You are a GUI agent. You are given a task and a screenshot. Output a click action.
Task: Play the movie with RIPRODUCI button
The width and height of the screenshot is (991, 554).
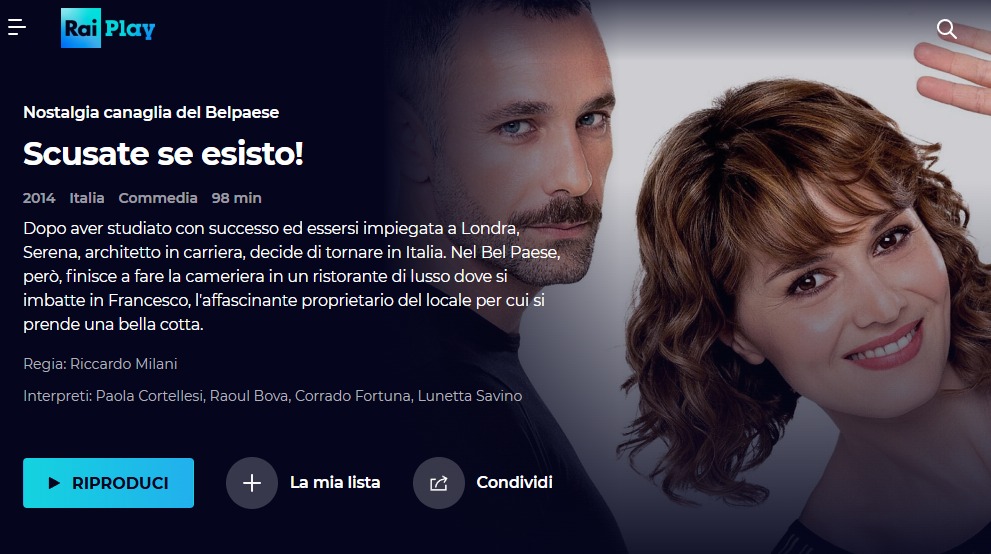point(109,483)
